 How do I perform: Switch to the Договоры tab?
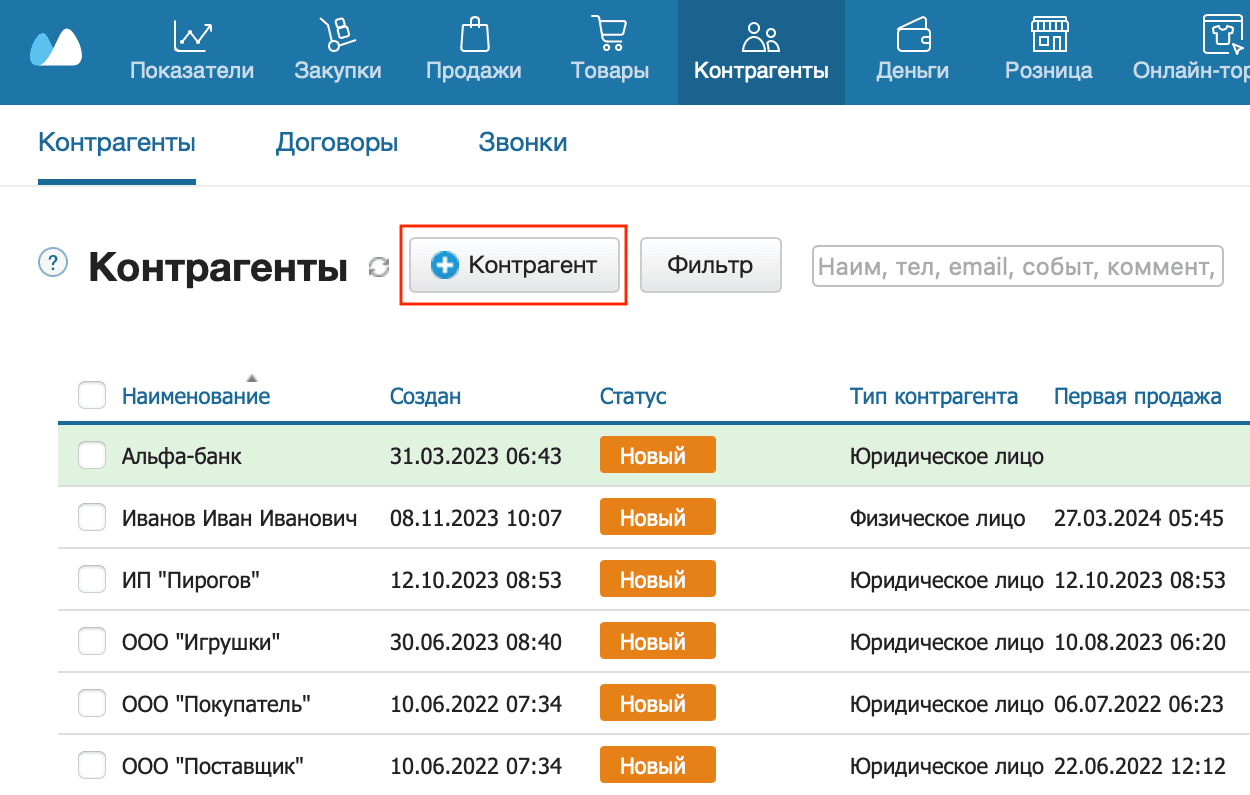click(337, 142)
